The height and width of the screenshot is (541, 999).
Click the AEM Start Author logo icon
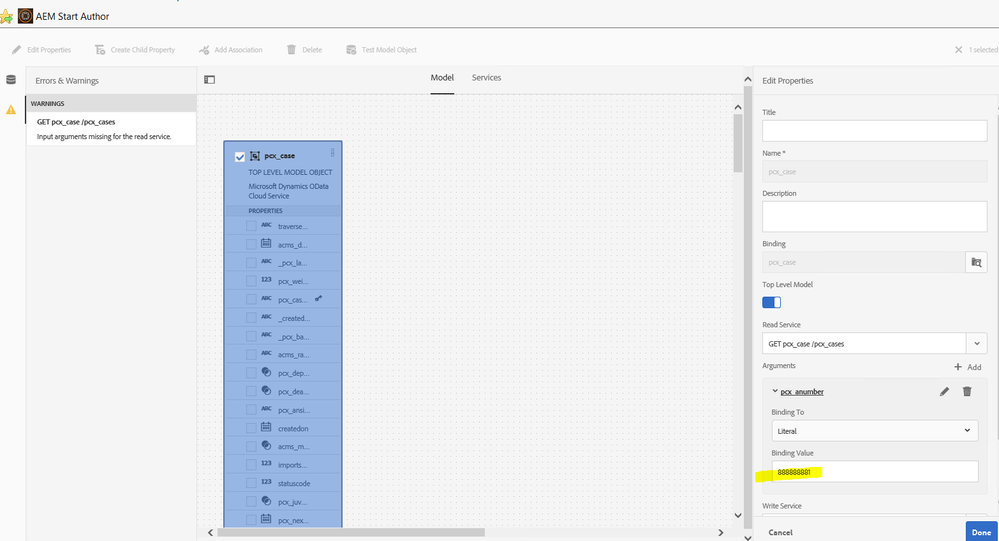pyautogui.click(x=25, y=16)
